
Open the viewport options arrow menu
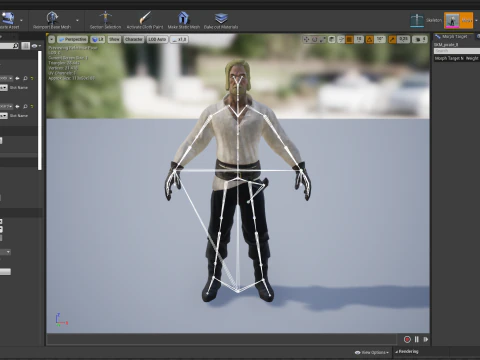[51, 39]
